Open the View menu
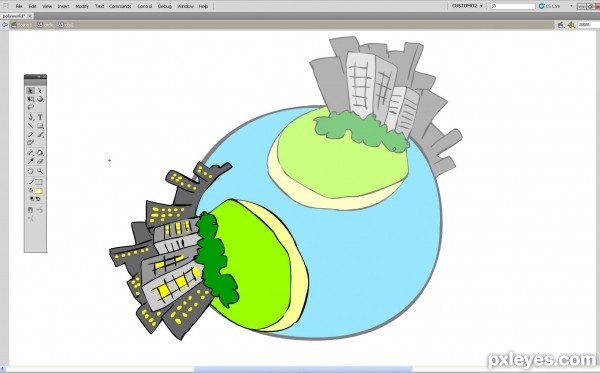Screen dimensions: 600x373 (47, 6)
